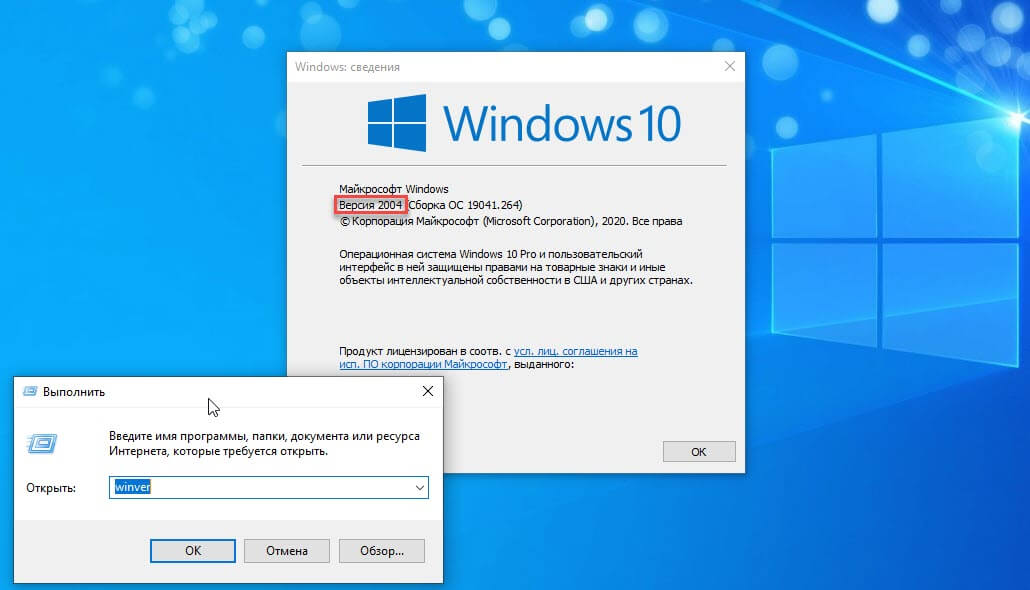The width and height of the screenshot is (1030, 590).
Task: Close the Windows: сведения window
Action: coord(729,66)
